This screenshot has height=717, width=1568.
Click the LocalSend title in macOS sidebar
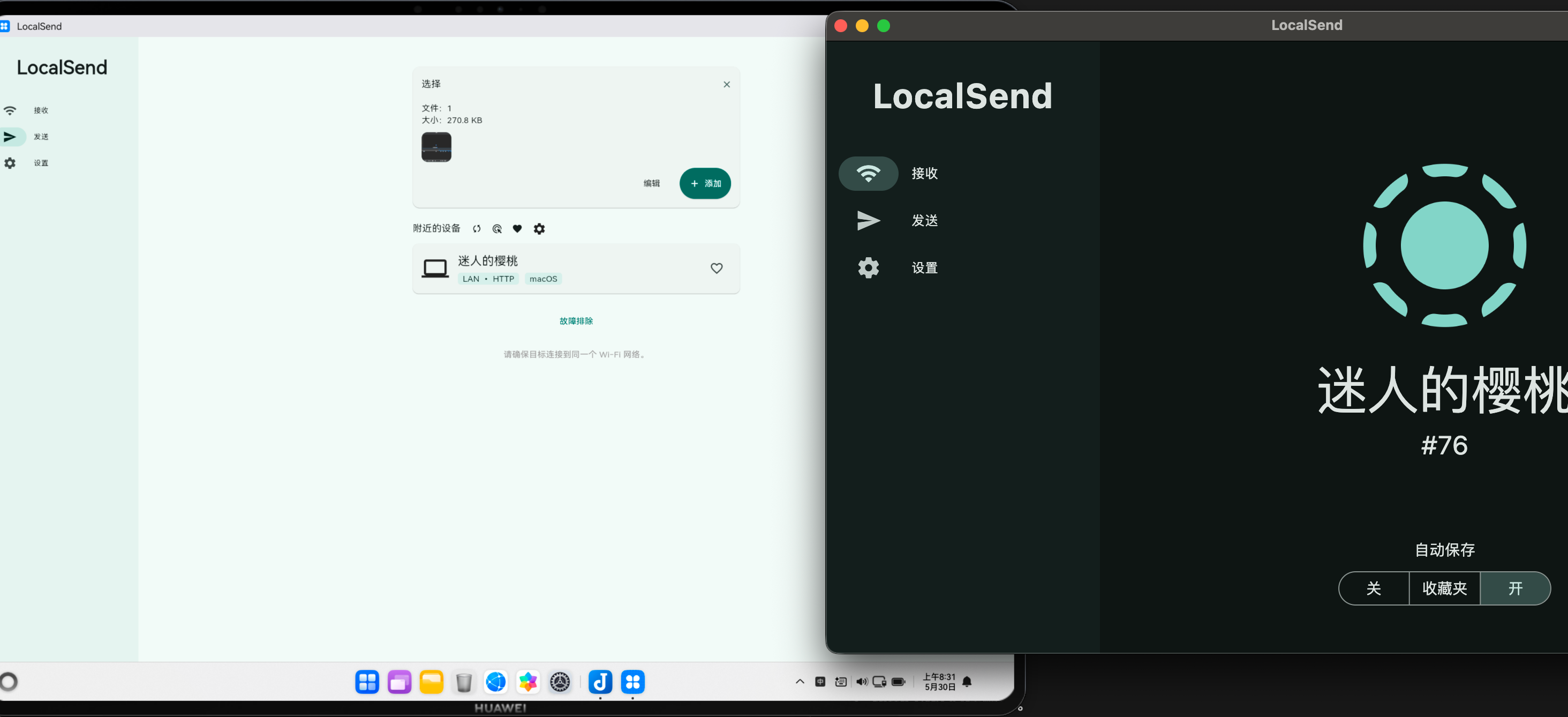coord(962,96)
